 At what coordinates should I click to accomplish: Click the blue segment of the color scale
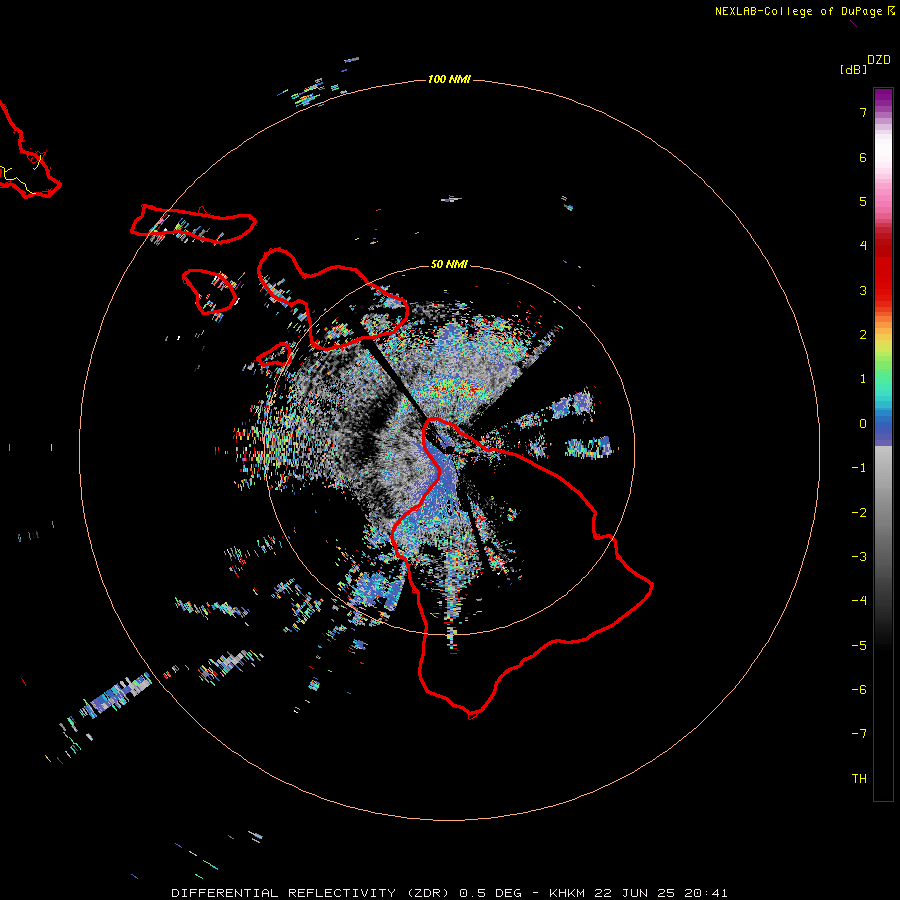point(883,428)
